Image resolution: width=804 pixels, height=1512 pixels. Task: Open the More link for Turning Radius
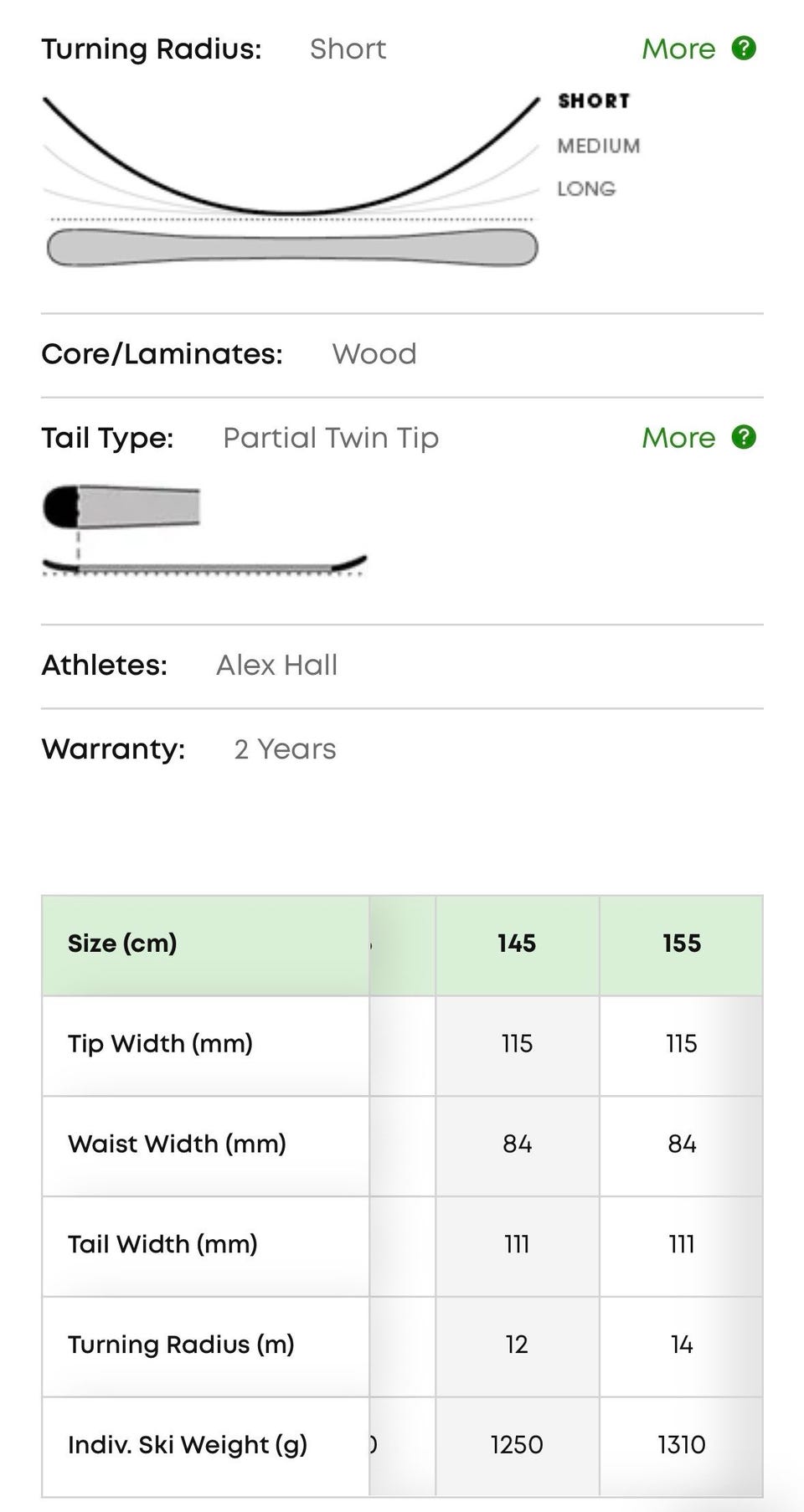tap(678, 49)
